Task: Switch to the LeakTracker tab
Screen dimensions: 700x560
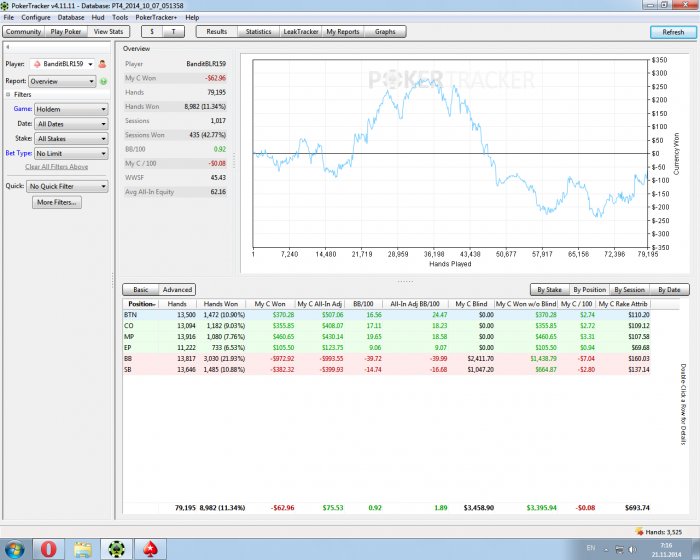Action: [x=301, y=32]
